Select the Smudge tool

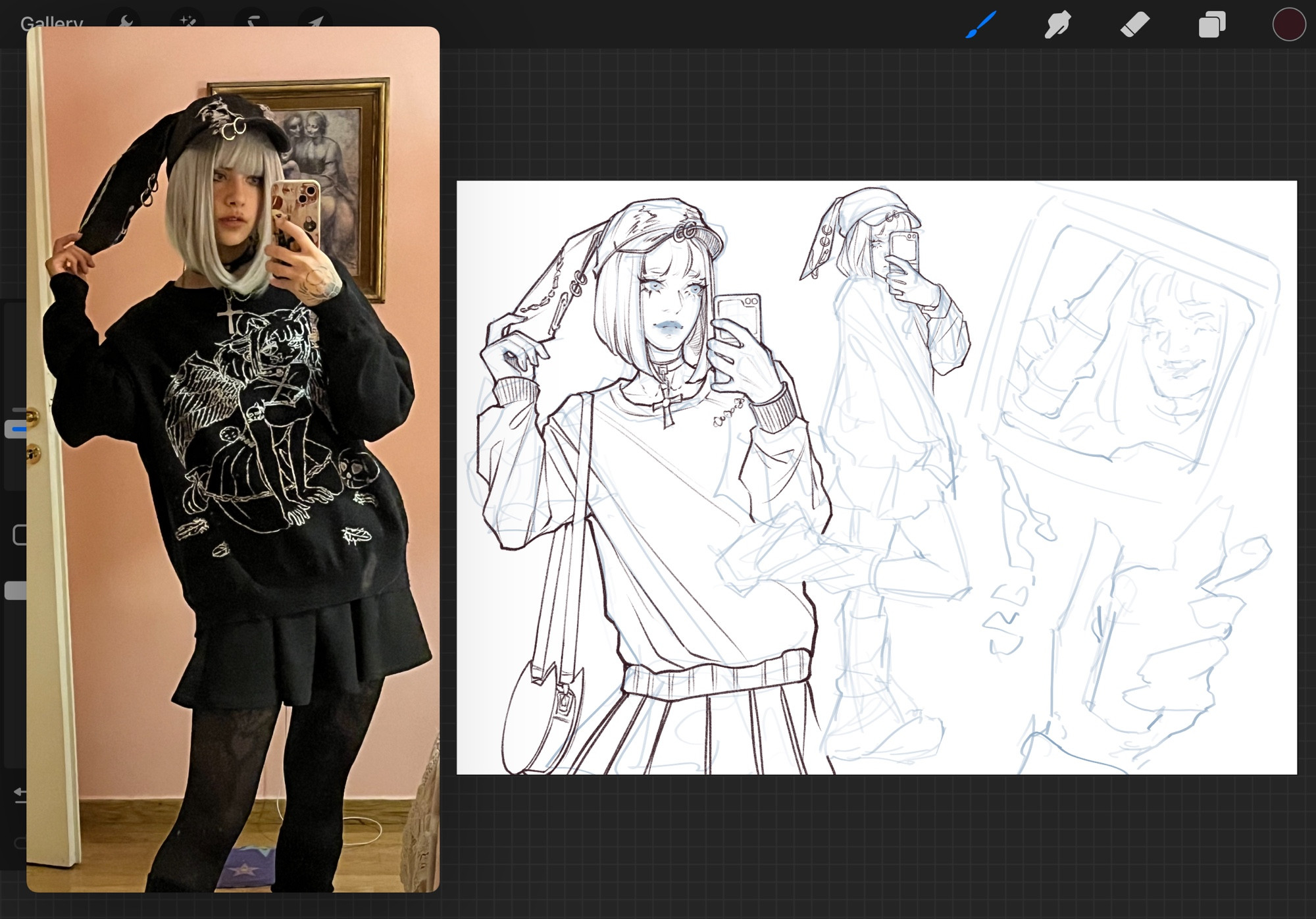[x=1058, y=25]
